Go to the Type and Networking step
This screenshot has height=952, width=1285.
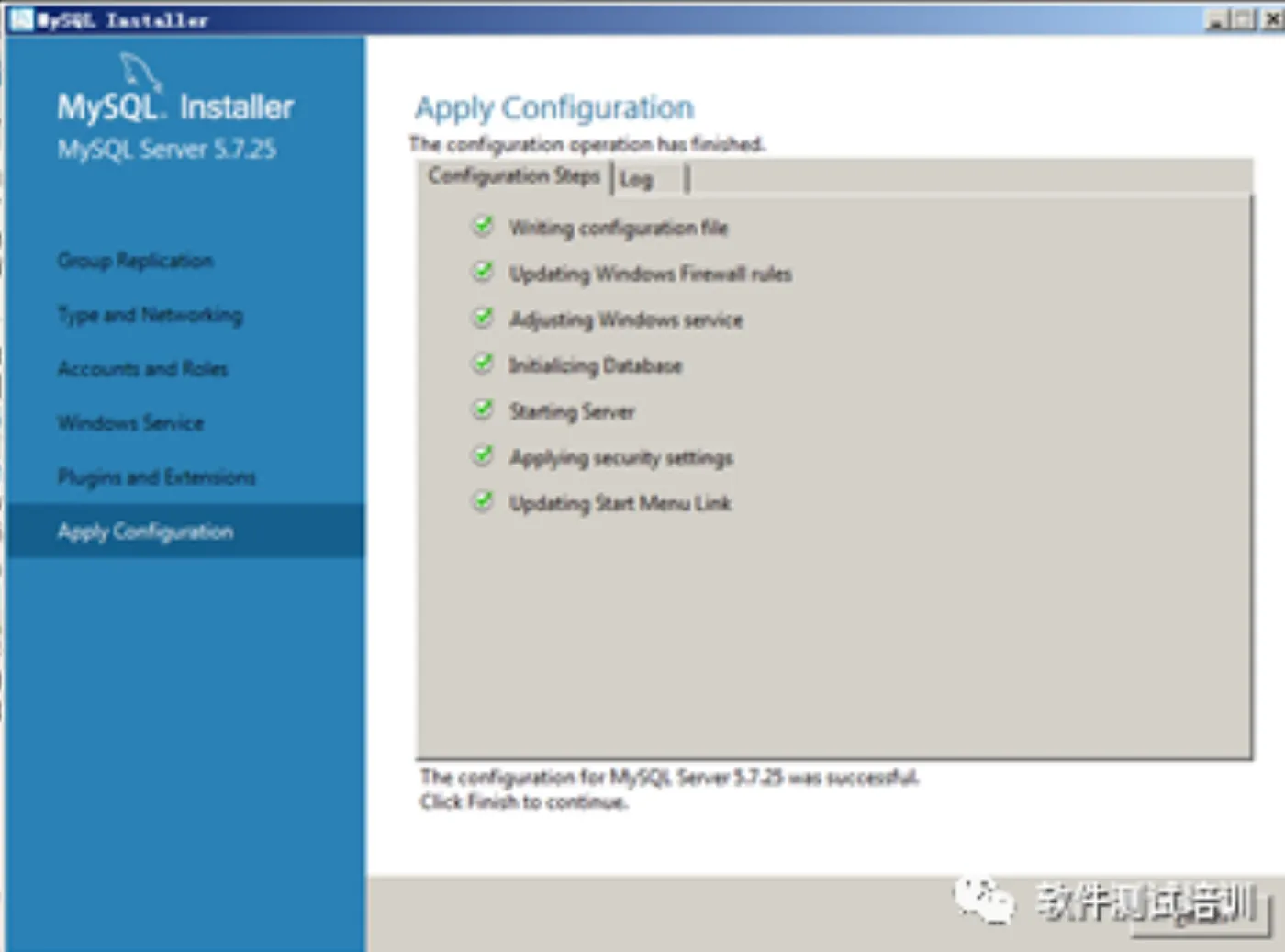(x=150, y=315)
